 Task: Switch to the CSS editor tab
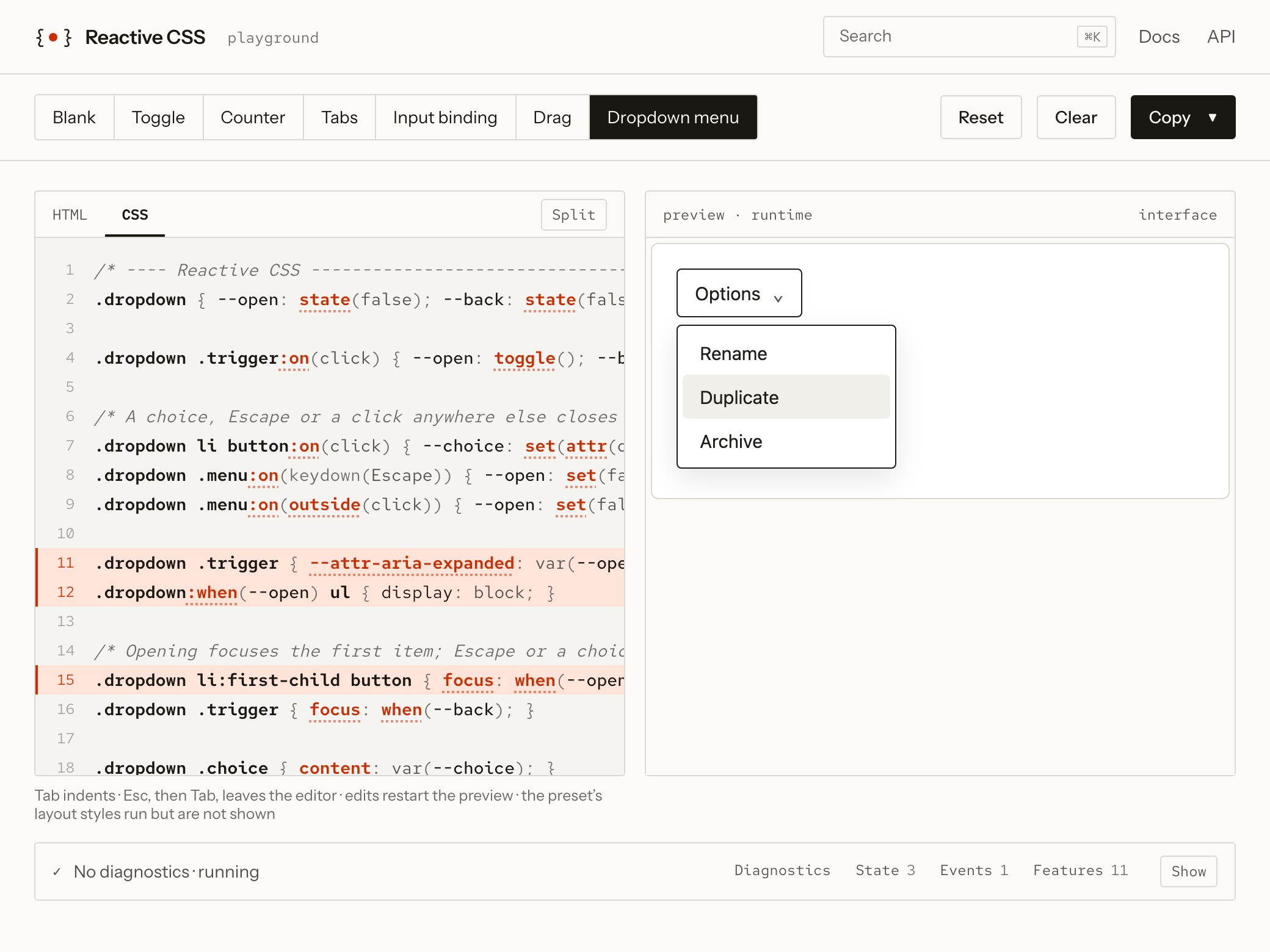tap(135, 215)
